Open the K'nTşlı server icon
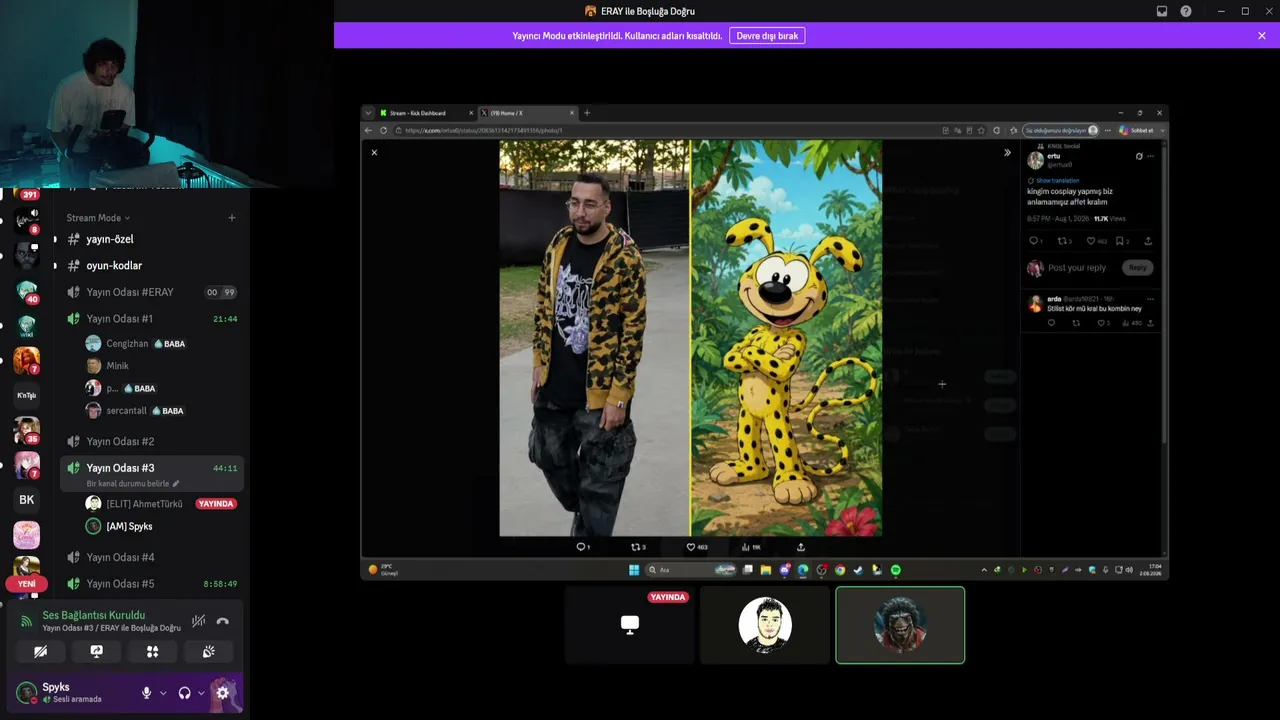The height and width of the screenshot is (720, 1280). [x=27, y=395]
